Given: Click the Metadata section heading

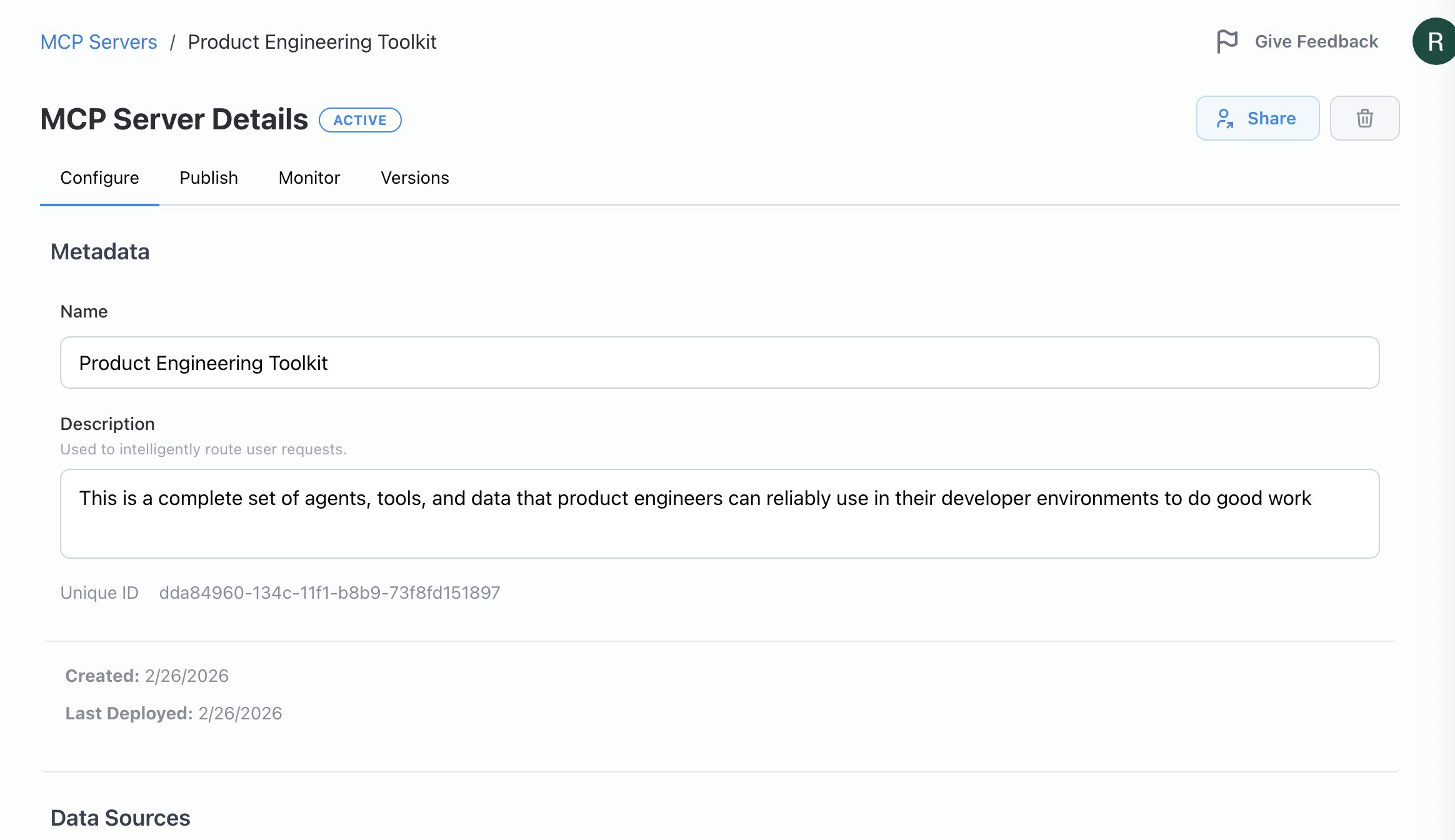Looking at the screenshot, I should pos(100,252).
